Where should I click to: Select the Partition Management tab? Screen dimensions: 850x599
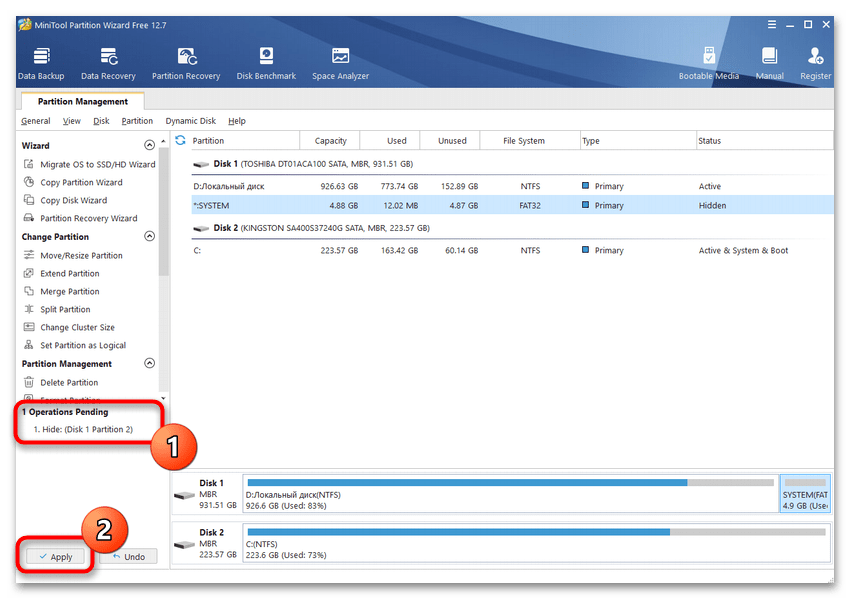point(82,101)
